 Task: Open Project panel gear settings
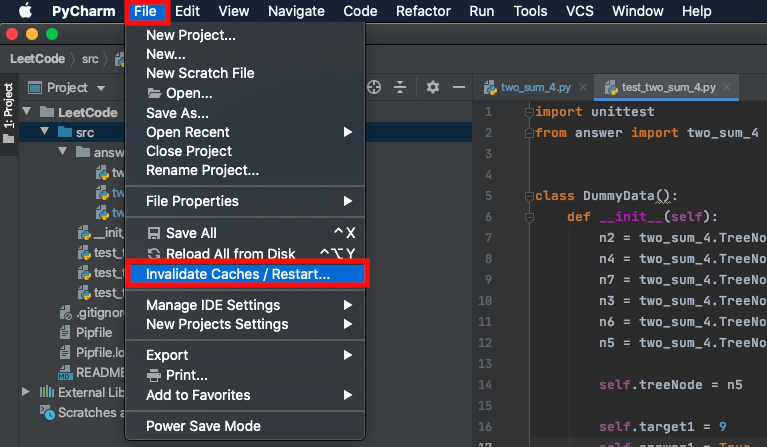point(432,87)
